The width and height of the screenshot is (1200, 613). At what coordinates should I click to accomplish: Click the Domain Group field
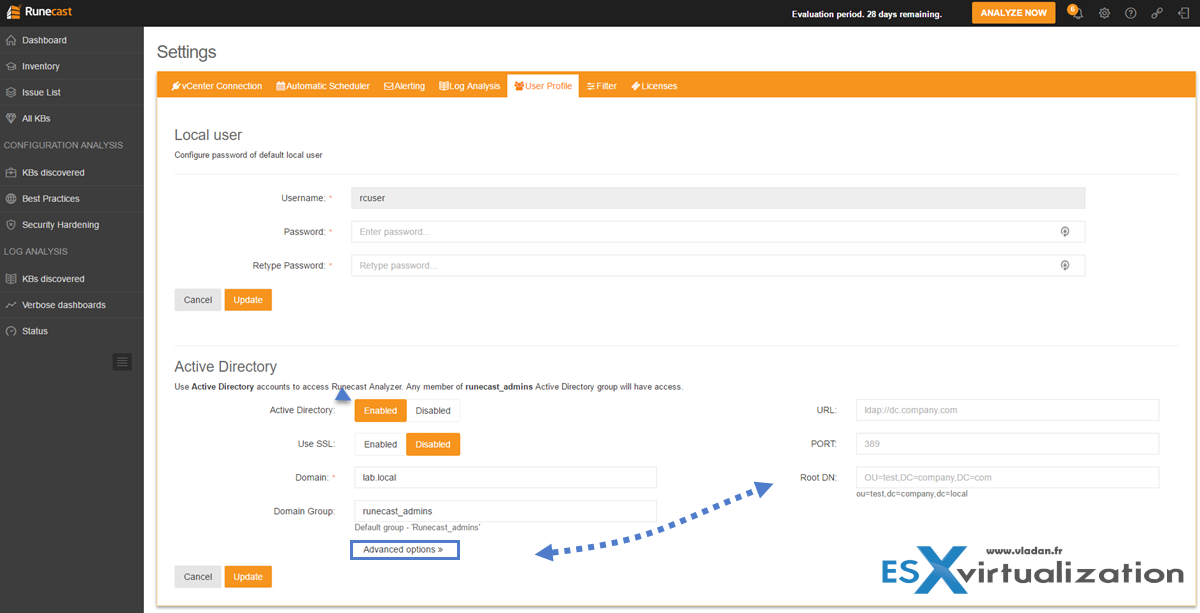coord(505,511)
